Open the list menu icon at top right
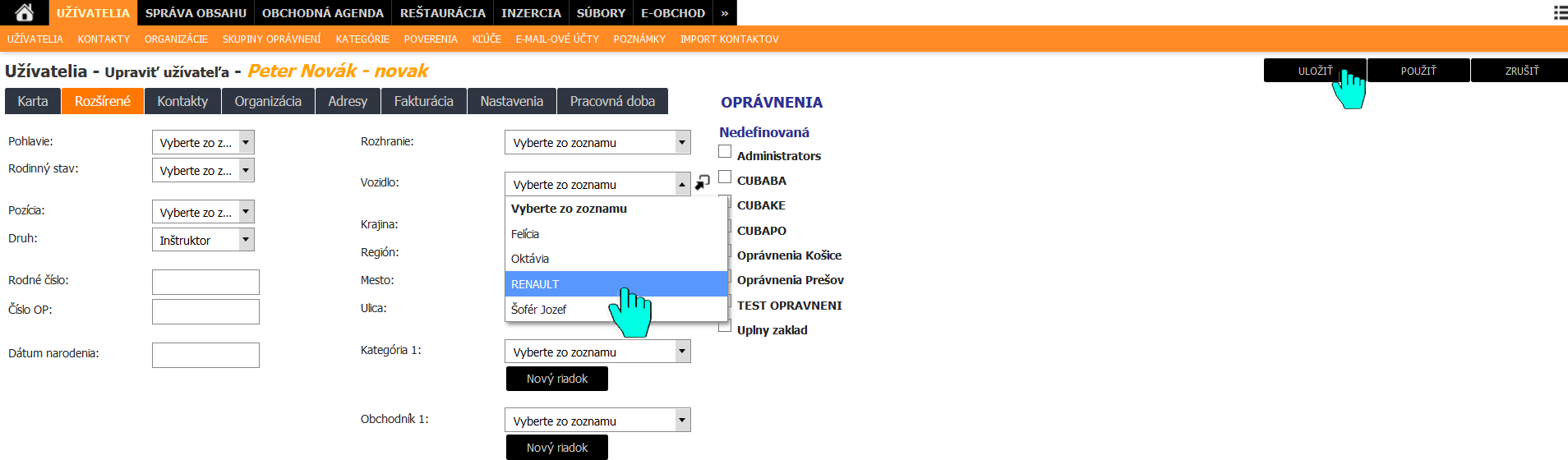This screenshot has height=460, width=1568. click(x=1560, y=12)
